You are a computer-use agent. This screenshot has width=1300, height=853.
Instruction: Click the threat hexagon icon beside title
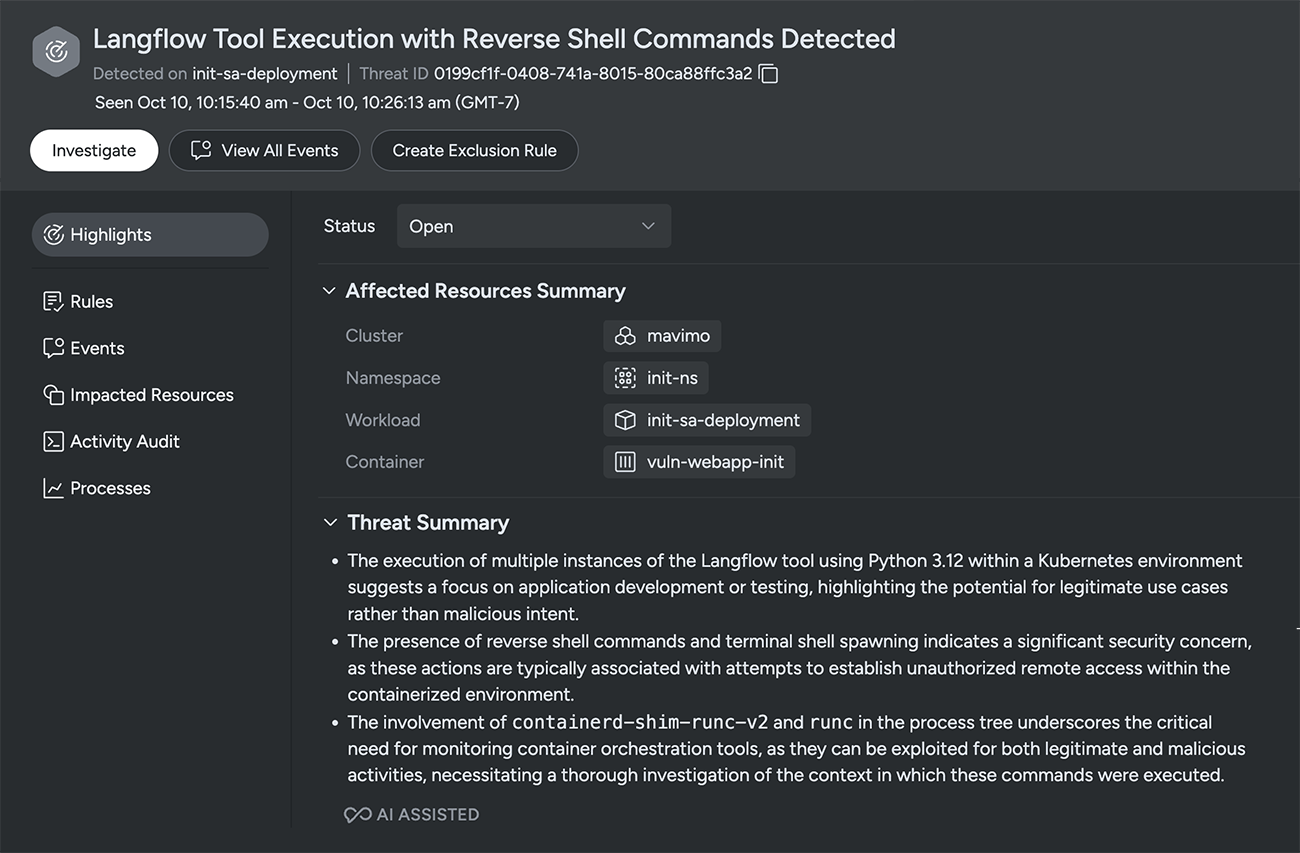pos(56,52)
